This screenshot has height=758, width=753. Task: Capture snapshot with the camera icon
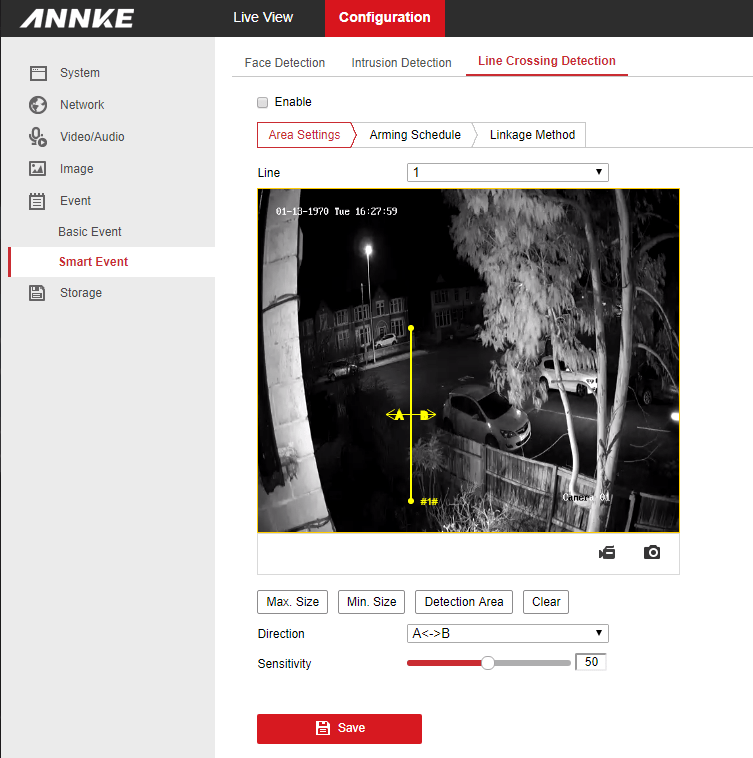[x=652, y=552]
